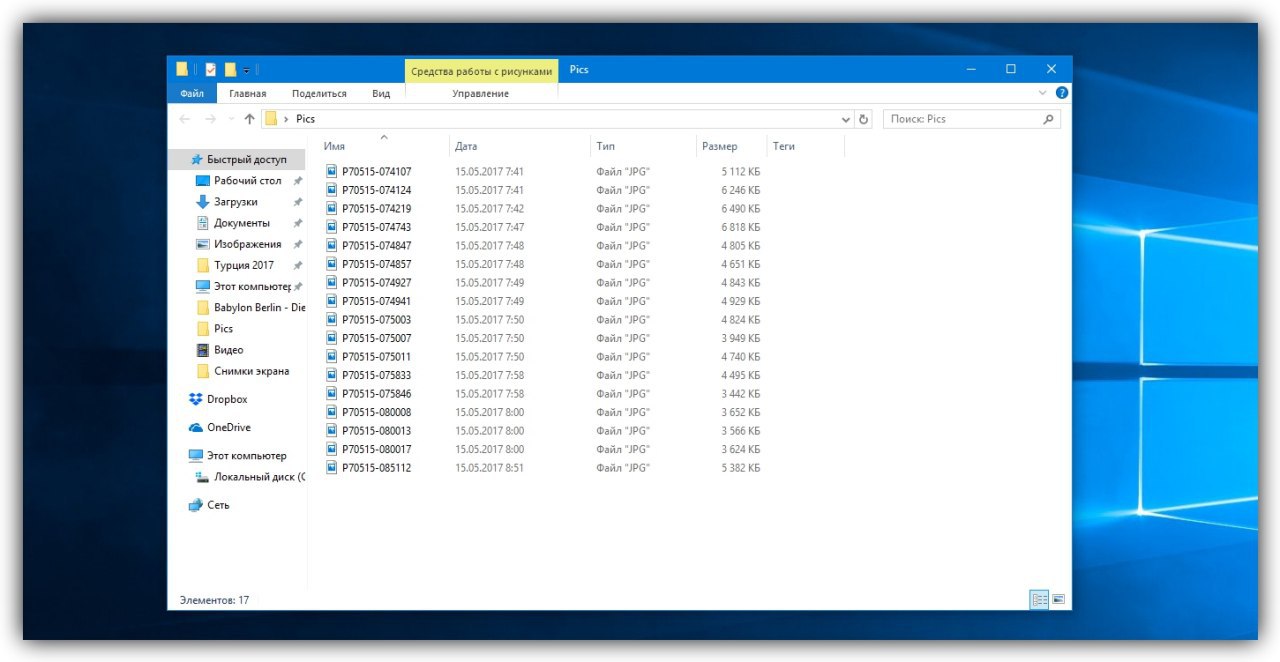Expand the address bar history dropdown
The image size is (1280, 662).
click(846, 119)
